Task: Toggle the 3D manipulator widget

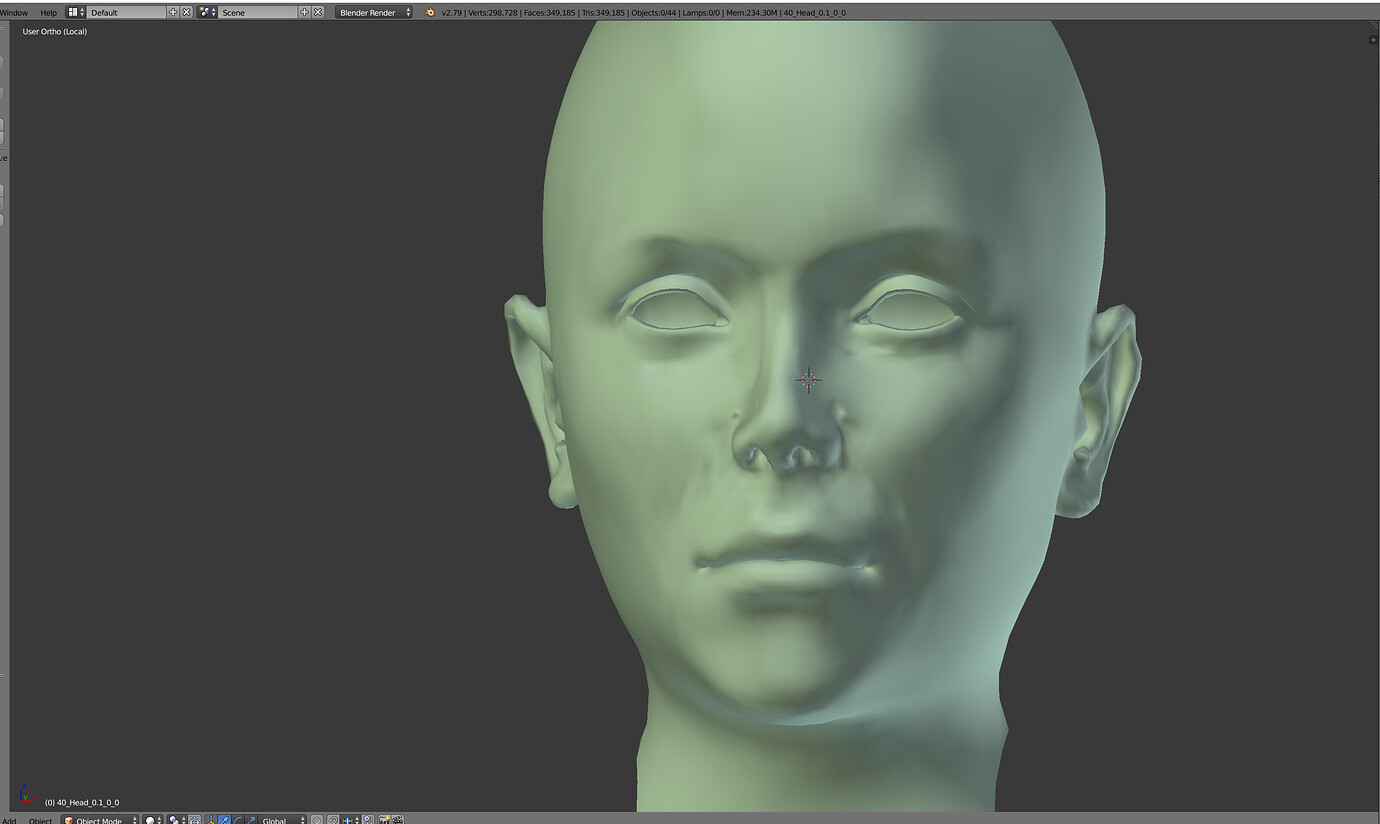Action: pos(211,820)
